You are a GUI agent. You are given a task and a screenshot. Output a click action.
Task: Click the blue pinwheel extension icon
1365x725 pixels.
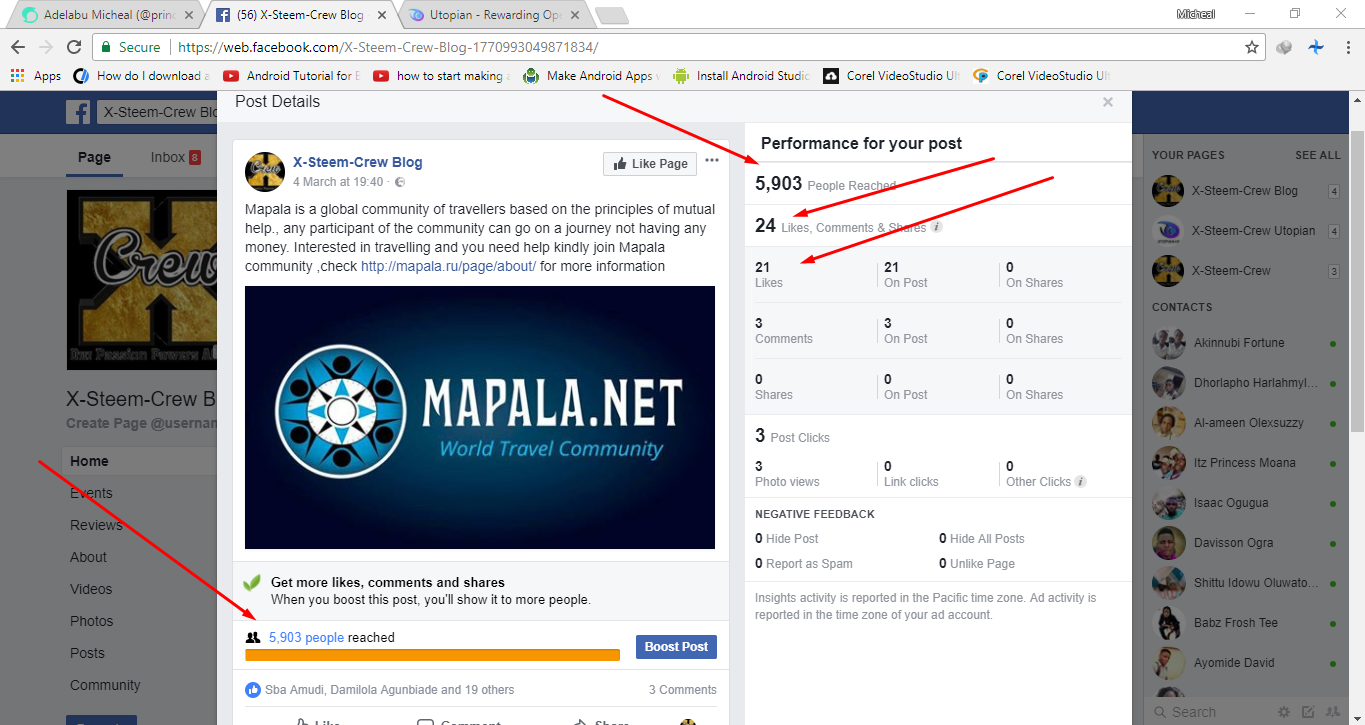click(1316, 47)
